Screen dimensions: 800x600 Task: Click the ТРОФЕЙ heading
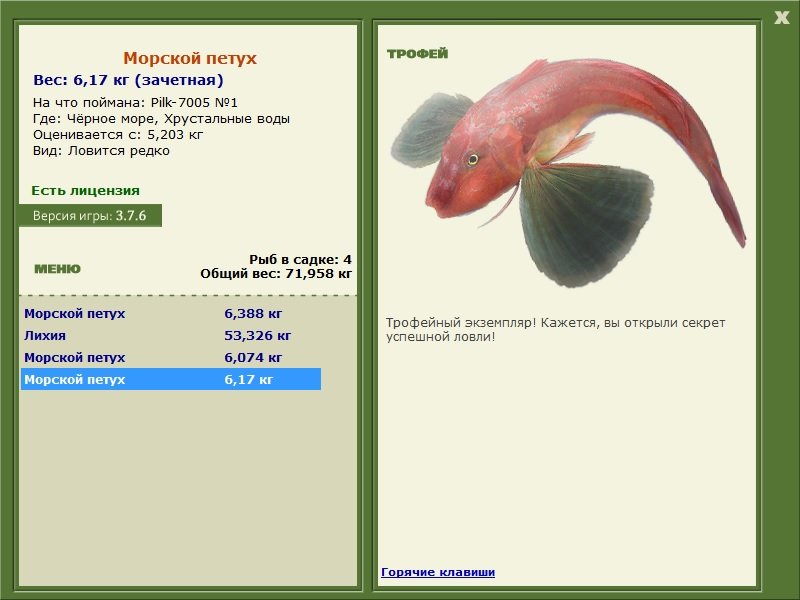[417, 54]
